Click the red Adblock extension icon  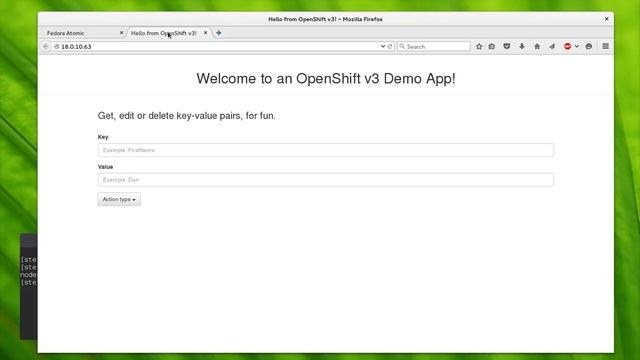pos(567,47)
